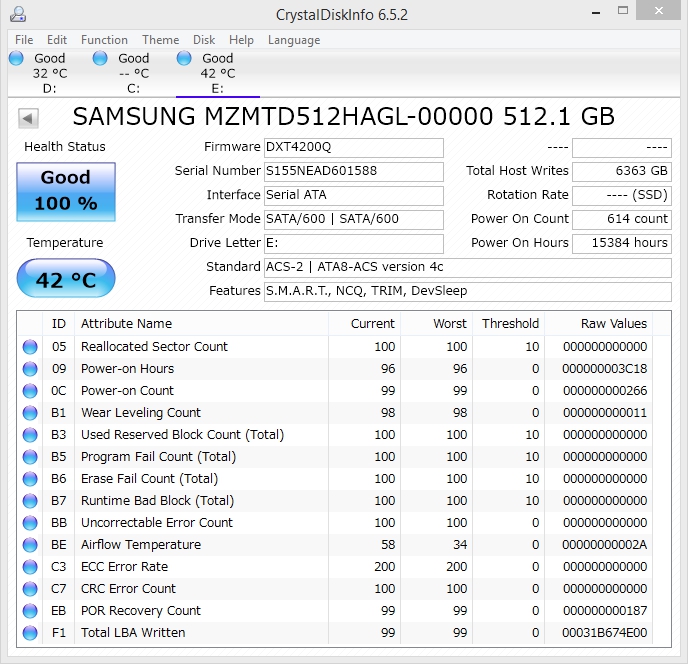
Task: Select the Wear Leveling Count attribute name
Action: pyautogui.click(x=140, y=413)
